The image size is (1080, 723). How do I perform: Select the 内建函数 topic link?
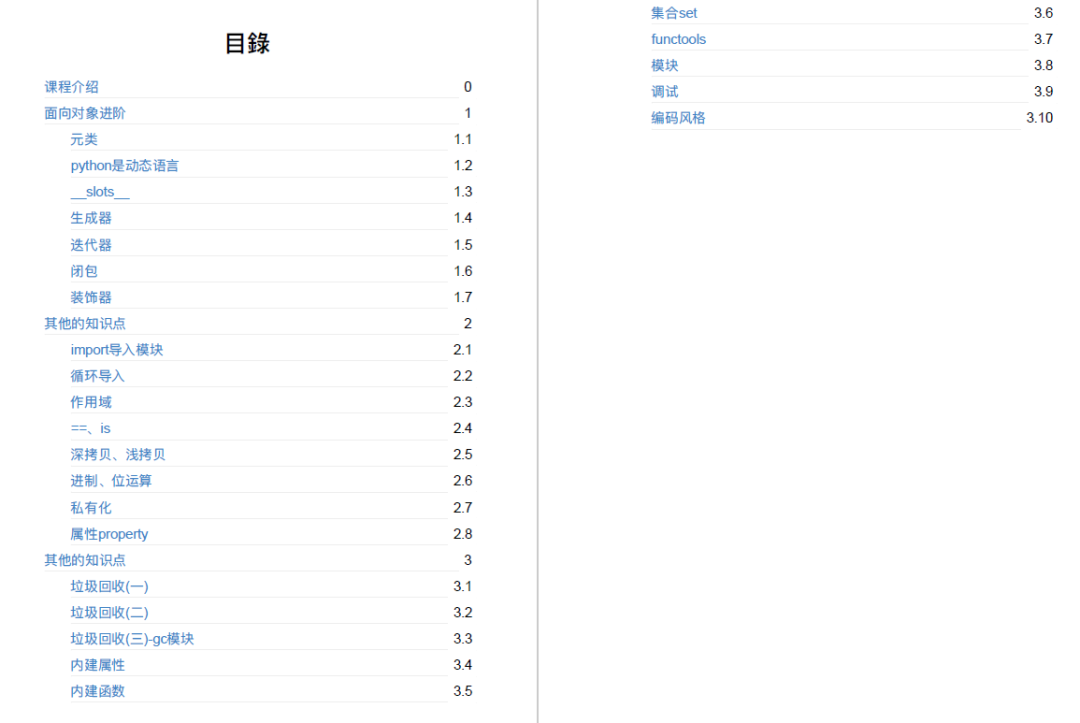pos(98,690)
